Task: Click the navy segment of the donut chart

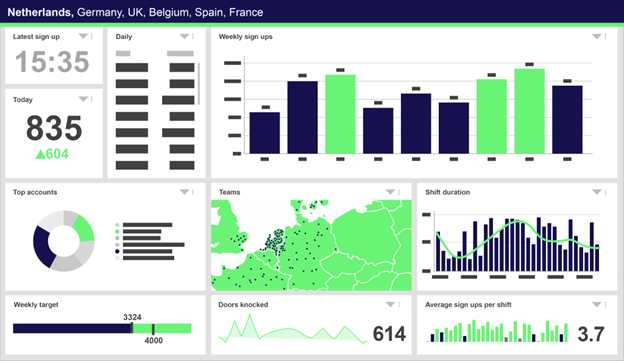Action: [43, 247]
